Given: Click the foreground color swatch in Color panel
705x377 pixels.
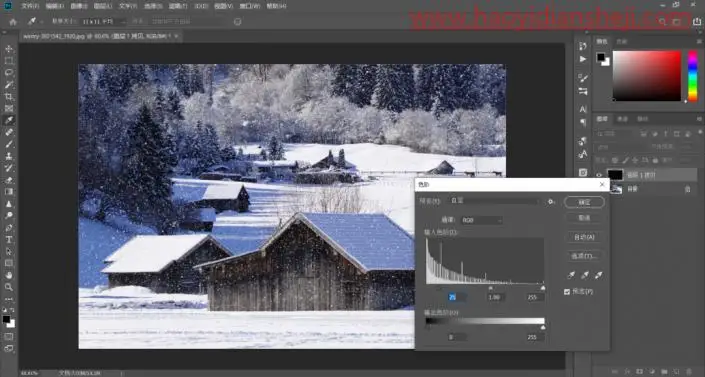Looking at the screenshot, I should click(x=601, y=57).
